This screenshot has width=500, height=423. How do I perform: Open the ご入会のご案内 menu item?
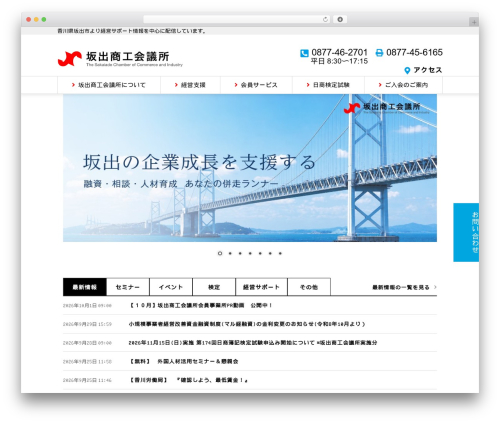pyautogui.click(x=404, y=85)
